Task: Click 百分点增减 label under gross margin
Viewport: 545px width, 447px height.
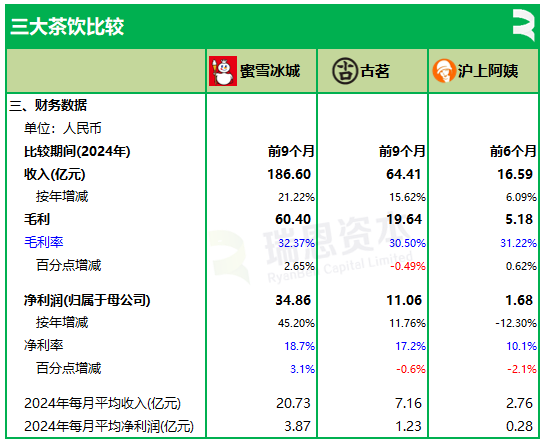Action: 68,265
